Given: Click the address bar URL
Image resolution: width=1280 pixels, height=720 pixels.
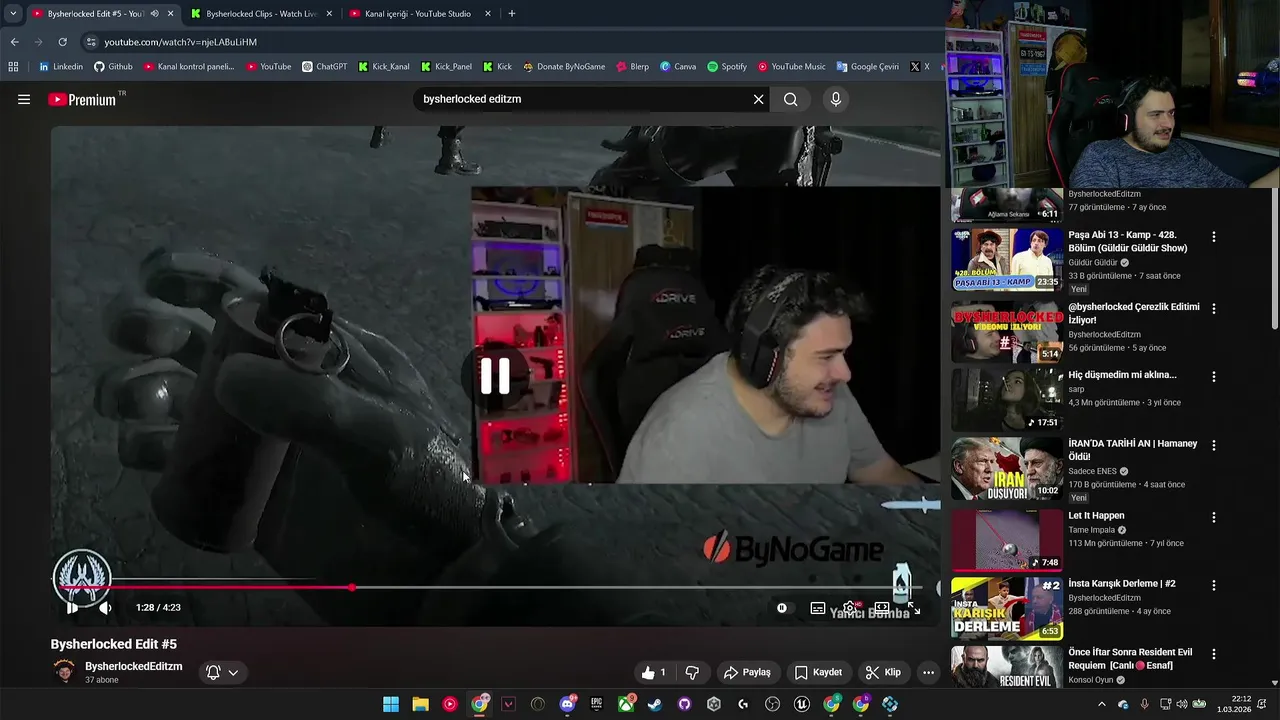Looking at the screenshot, I should coord(181,42).
